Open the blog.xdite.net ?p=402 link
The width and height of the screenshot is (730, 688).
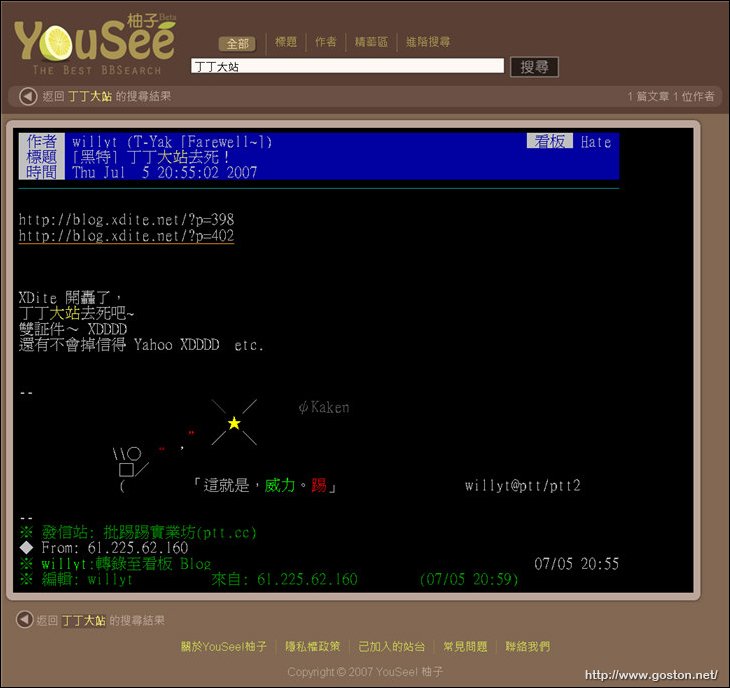[126, 236]
